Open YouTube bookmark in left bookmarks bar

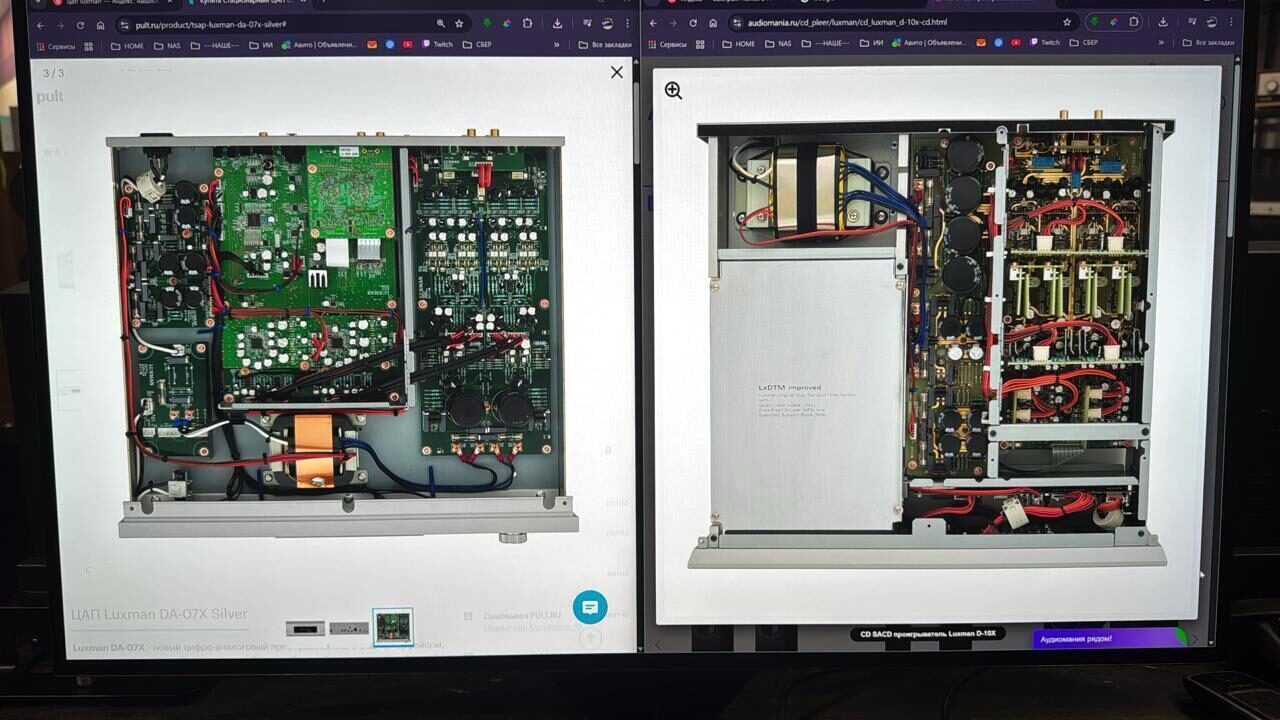click(x=407, y=45)
